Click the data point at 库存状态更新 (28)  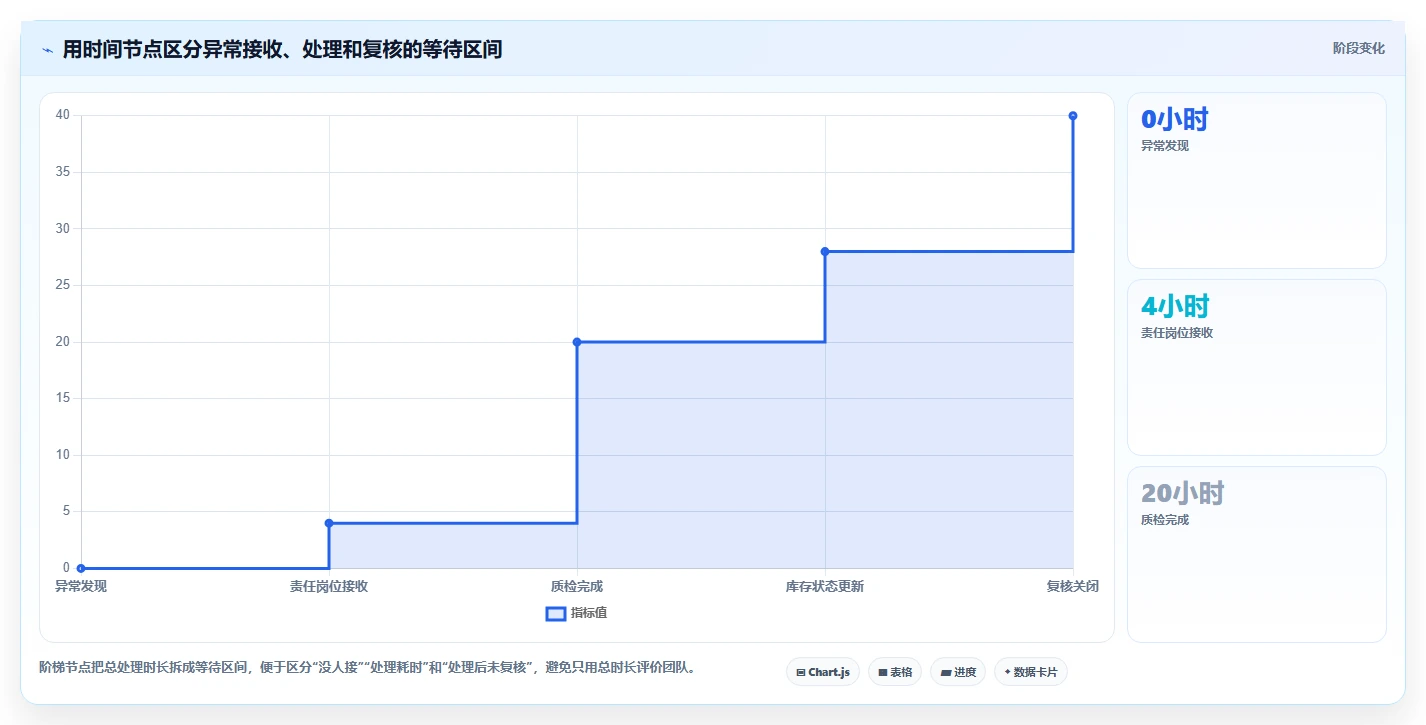pyautogui.click(x=825, y=251)
